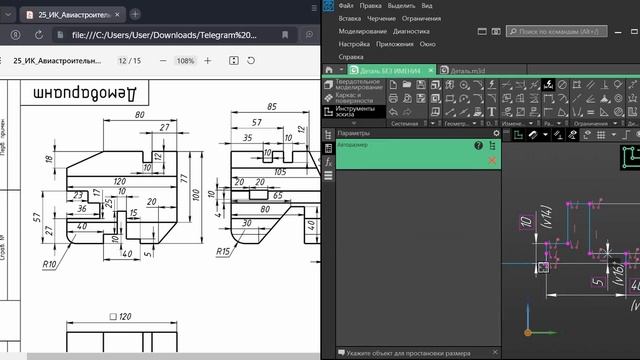Select the '10' dimension value in sketch

coord(526,222)
